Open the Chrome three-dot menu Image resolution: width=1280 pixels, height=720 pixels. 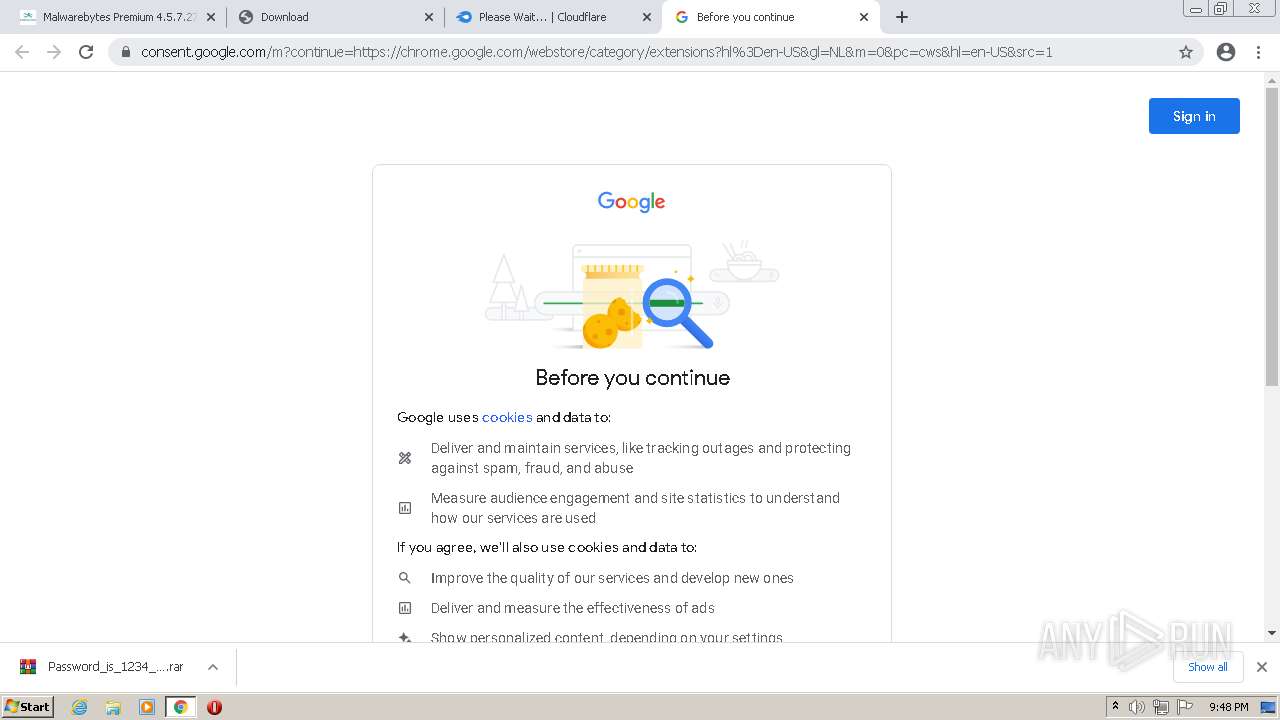pyautogui.click(x=1258, y=52)
